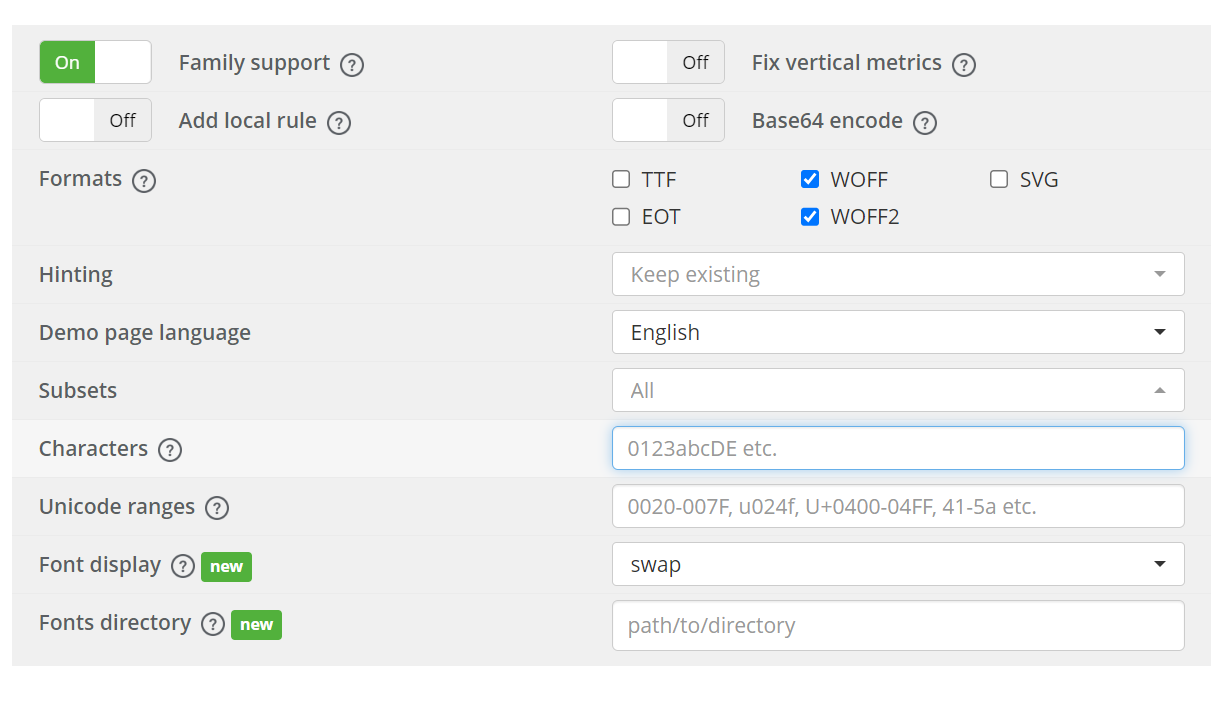Enable the Fix vertical metrics toggle

pyautogui.click(x=668, y=62)
